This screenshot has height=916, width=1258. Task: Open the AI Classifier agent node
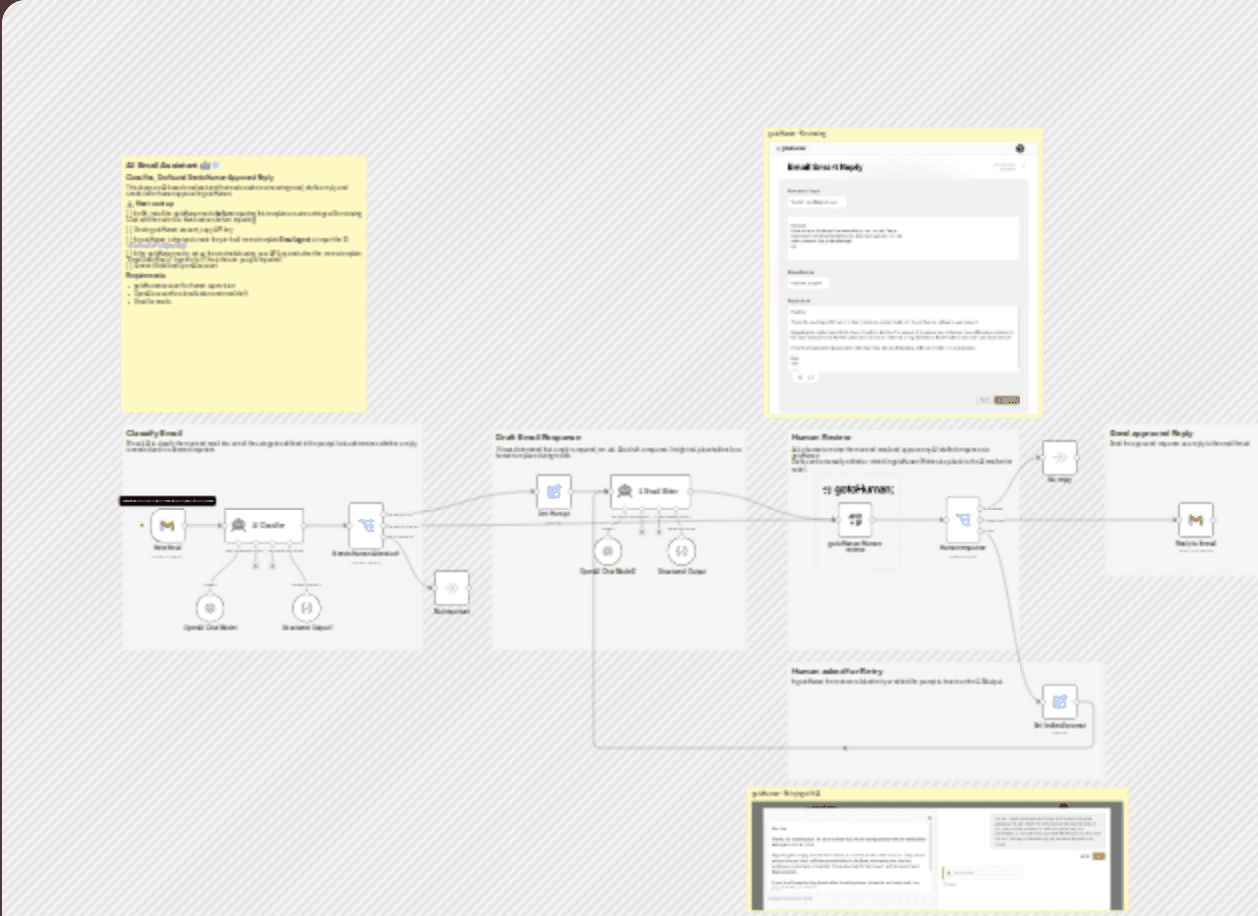264,524
